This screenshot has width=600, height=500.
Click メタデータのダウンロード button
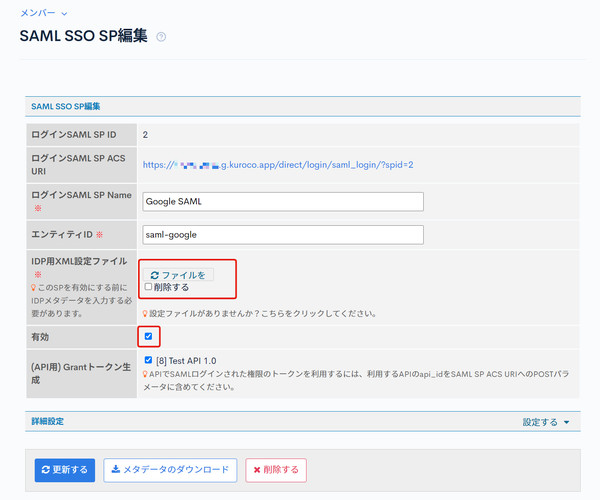coord(170,470)
